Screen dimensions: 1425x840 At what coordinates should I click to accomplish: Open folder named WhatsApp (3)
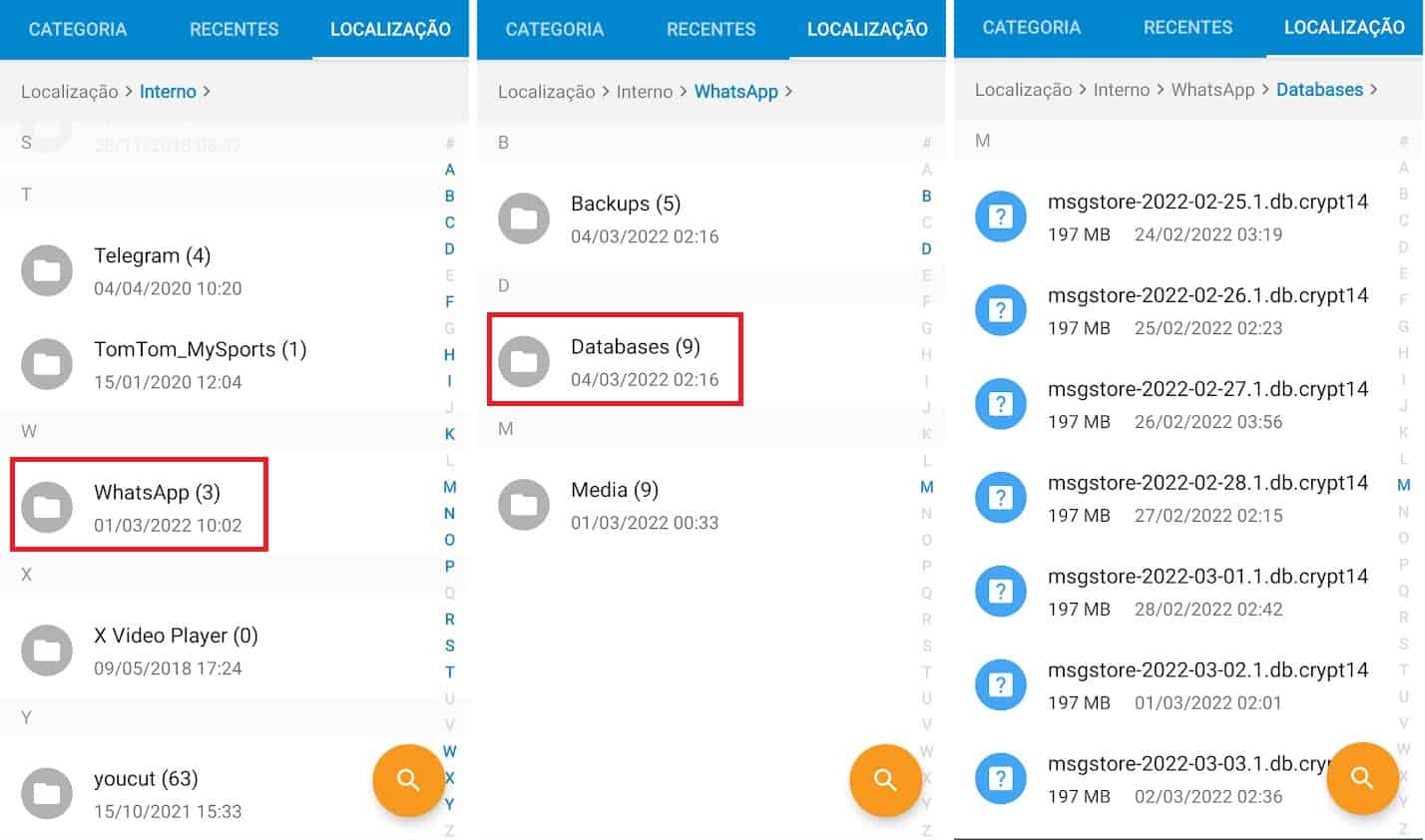(157, 492)
